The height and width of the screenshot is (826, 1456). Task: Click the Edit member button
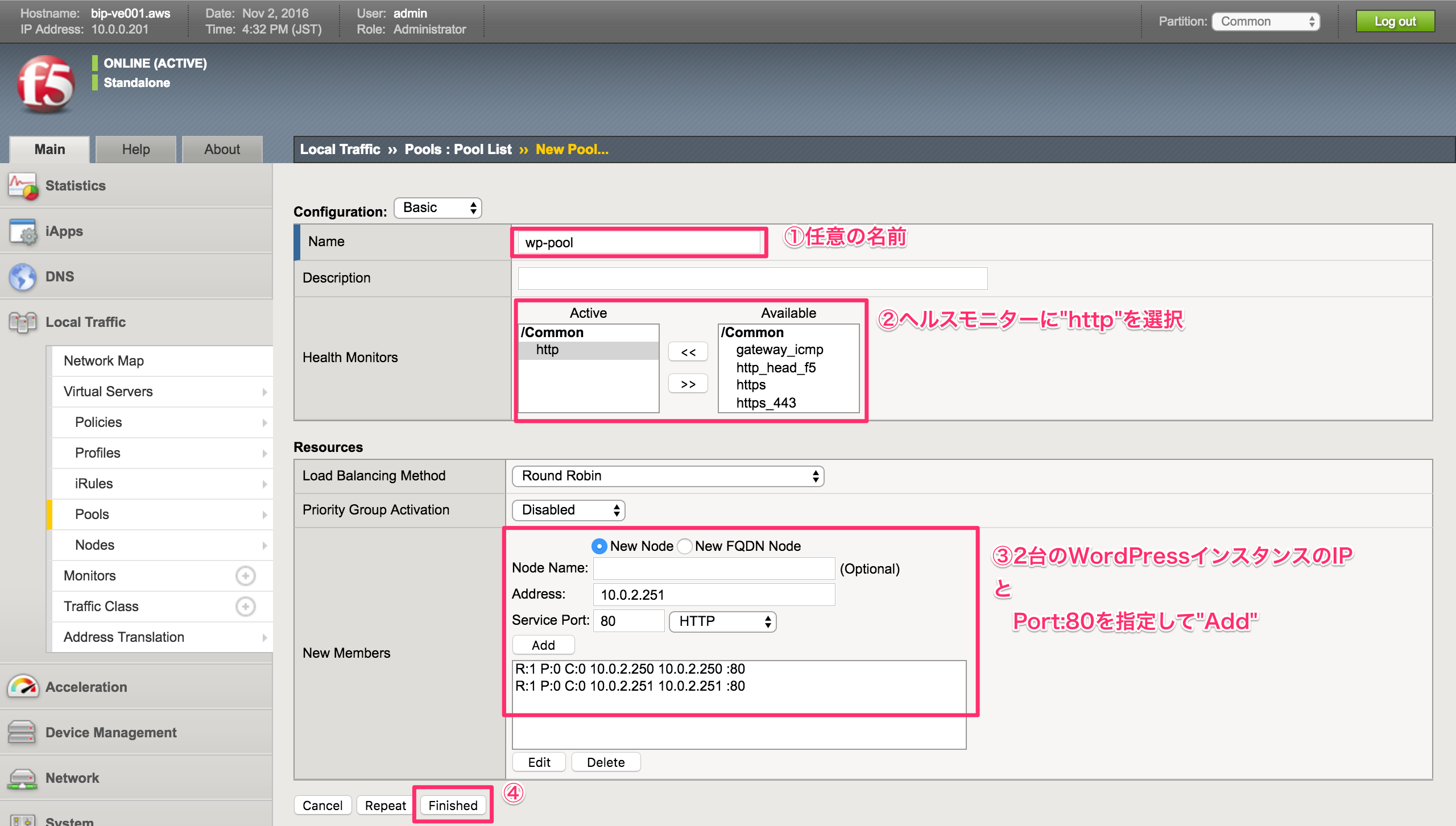click(x=539, y=762)
